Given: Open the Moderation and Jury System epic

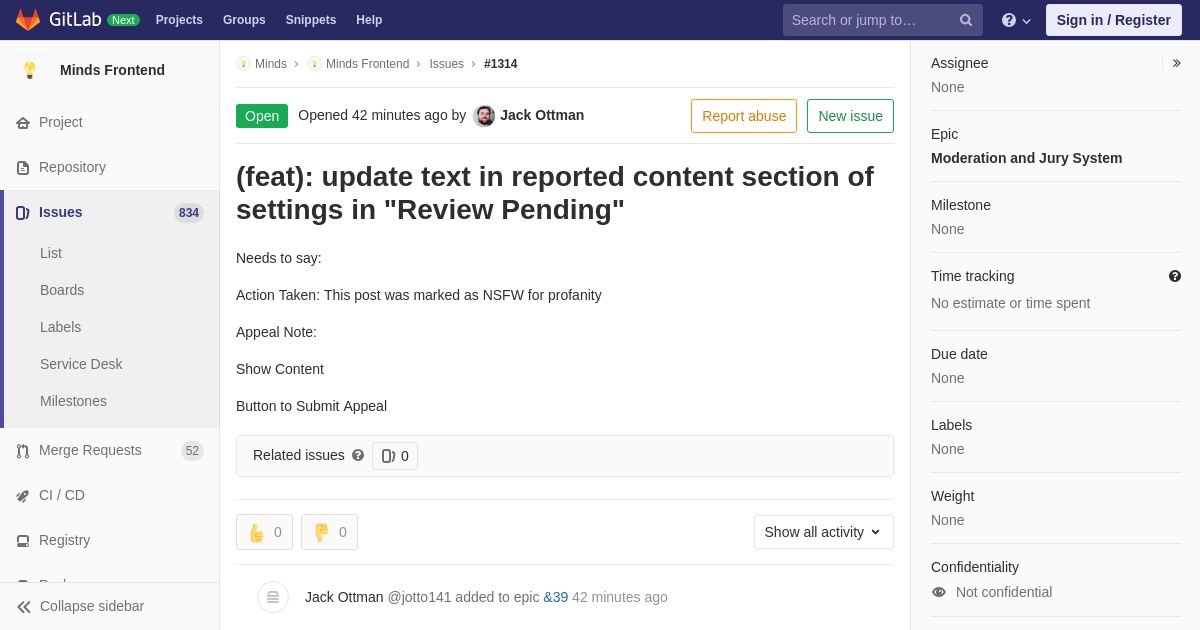Looking at the screenshot, I should [x=1026, y=158].
